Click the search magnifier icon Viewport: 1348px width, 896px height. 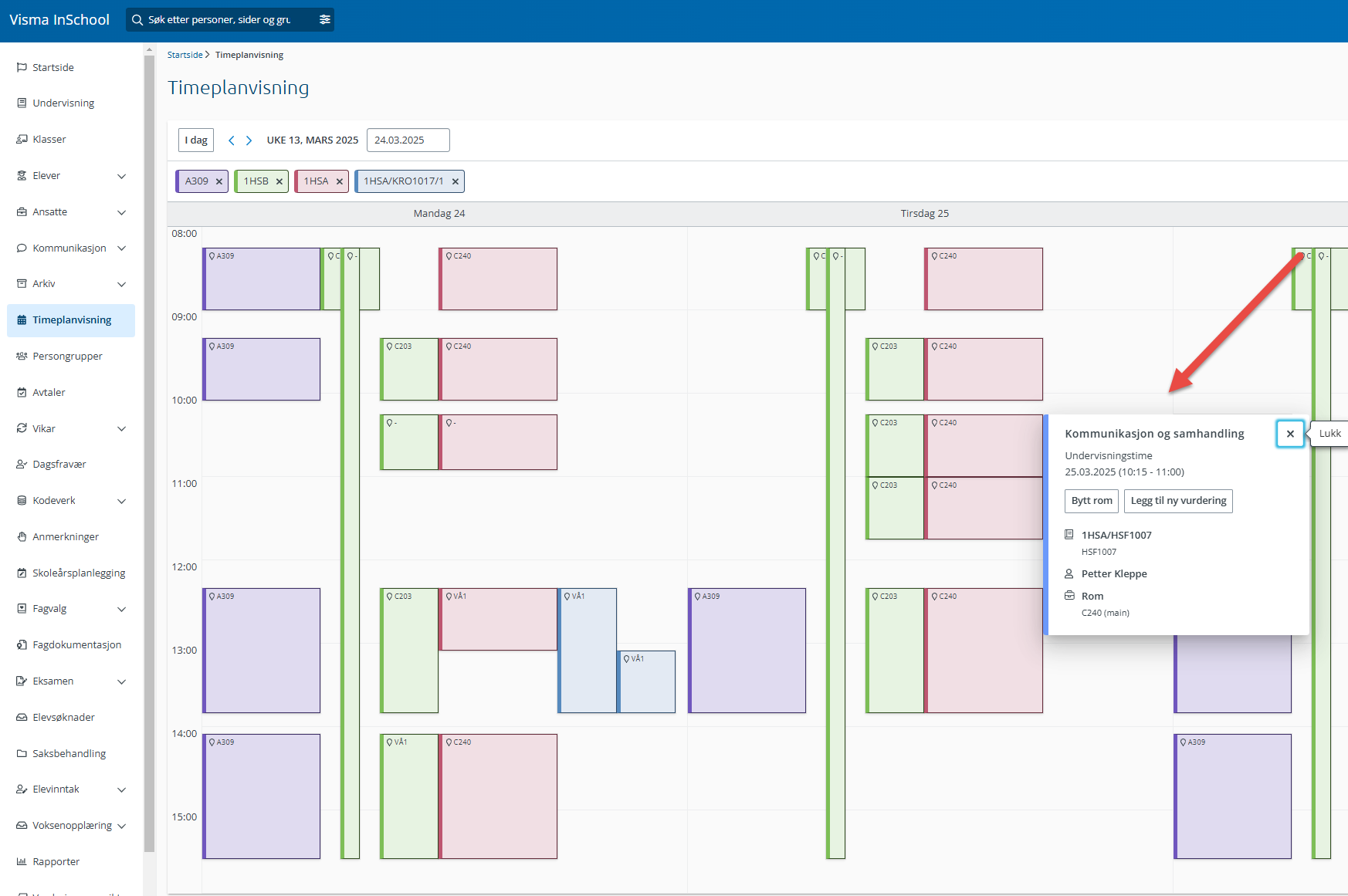[x=137, y=20]
